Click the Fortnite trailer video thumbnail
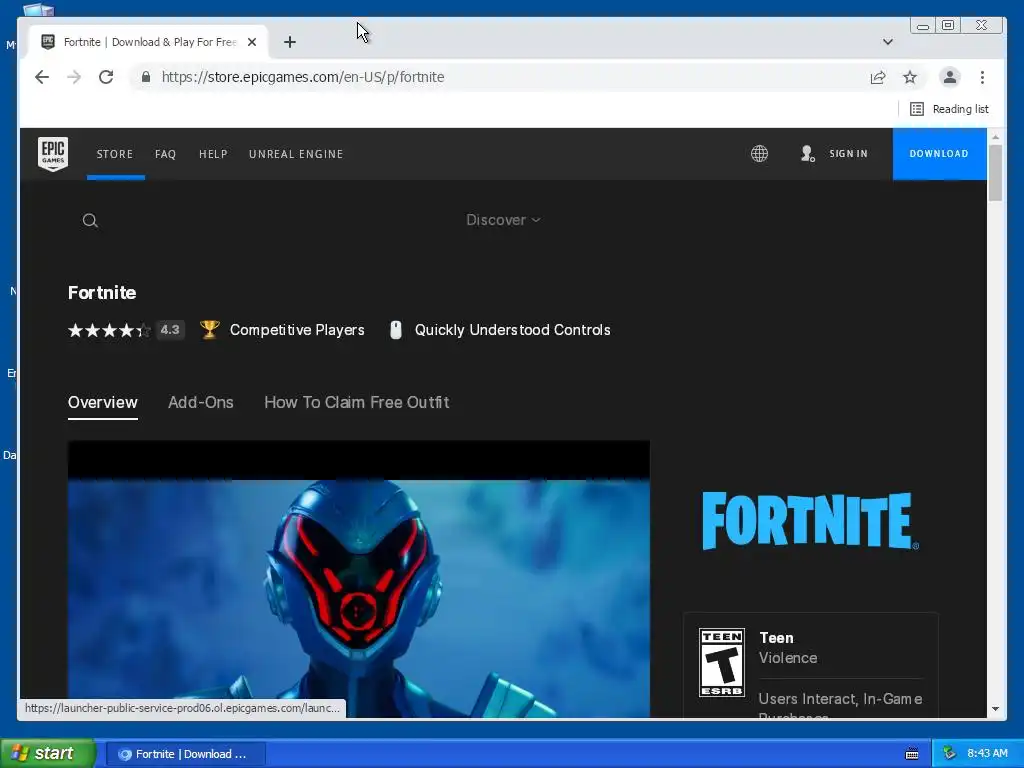Viewport: 1024px width, 768px height. point(359,579)
